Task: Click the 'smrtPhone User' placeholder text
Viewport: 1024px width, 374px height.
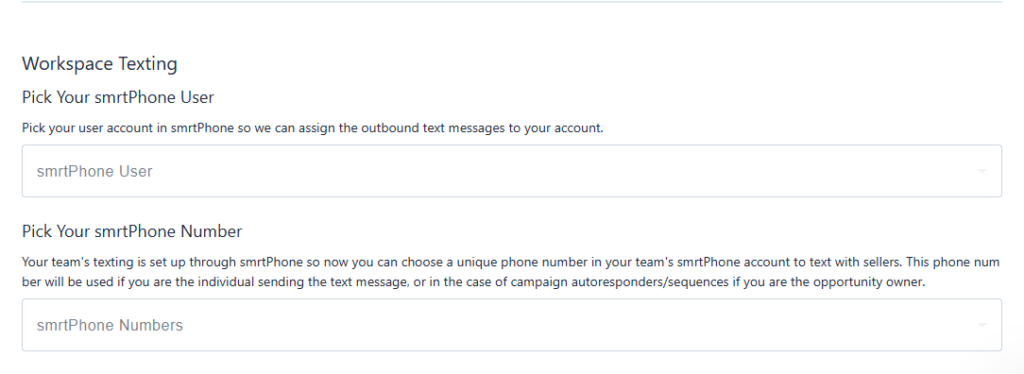Action: pyautogui.click(x=95, y=172)
